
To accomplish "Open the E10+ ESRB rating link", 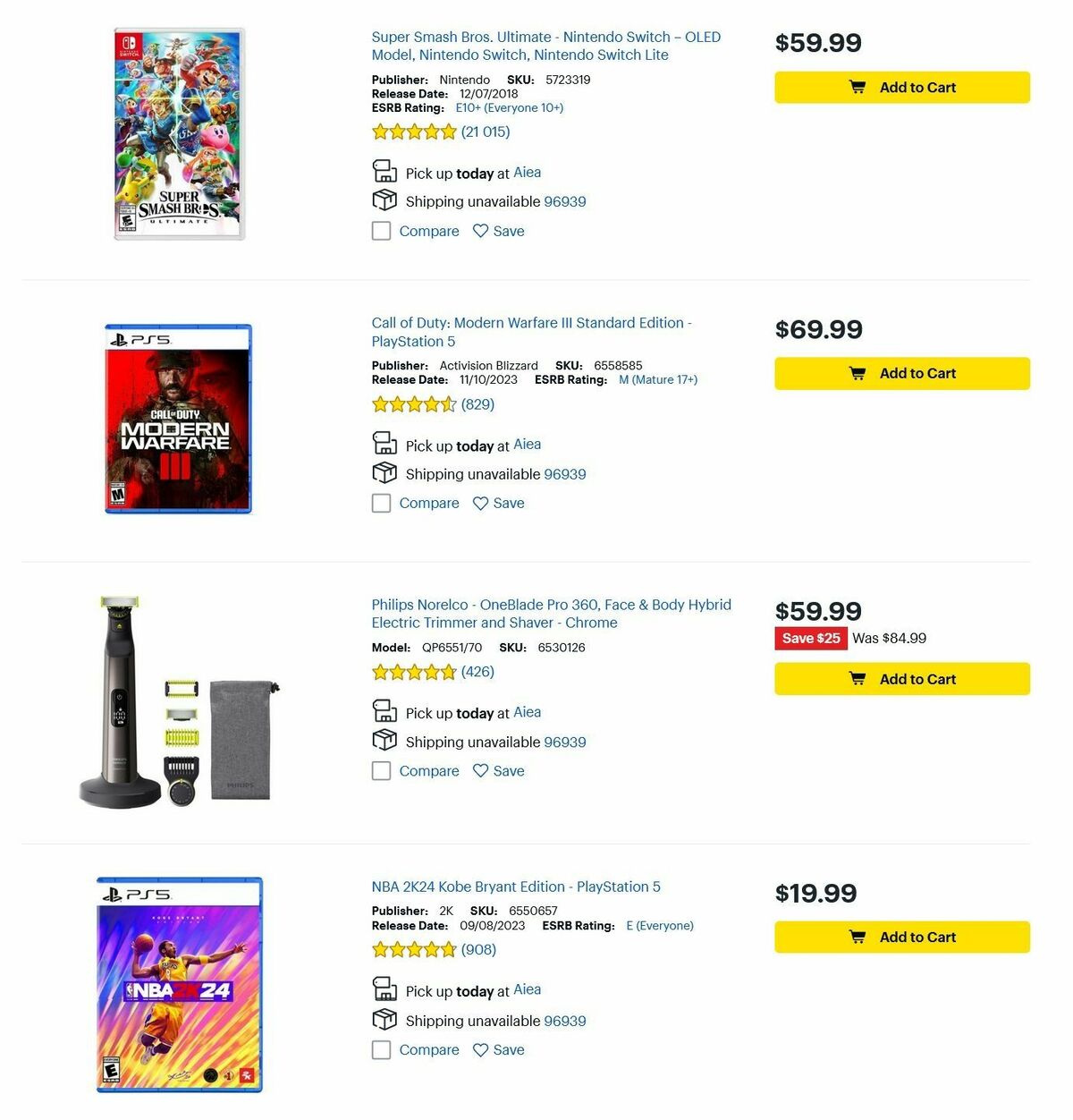I will point(511,107).
